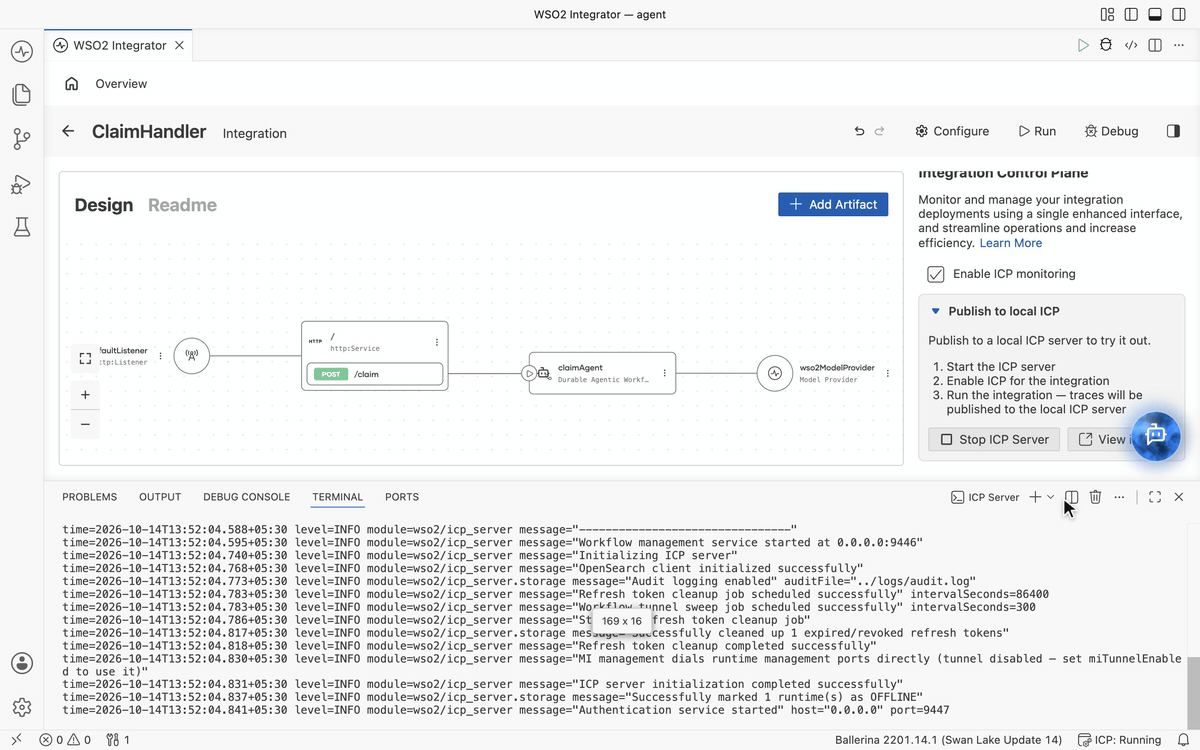Click the Add Artifact button

click(x=833, y=204)
